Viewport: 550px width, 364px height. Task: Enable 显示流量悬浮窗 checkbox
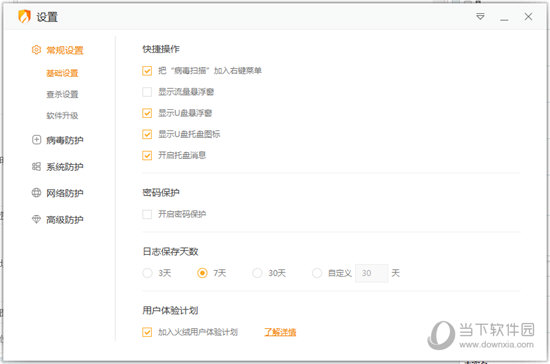(147, 92)
